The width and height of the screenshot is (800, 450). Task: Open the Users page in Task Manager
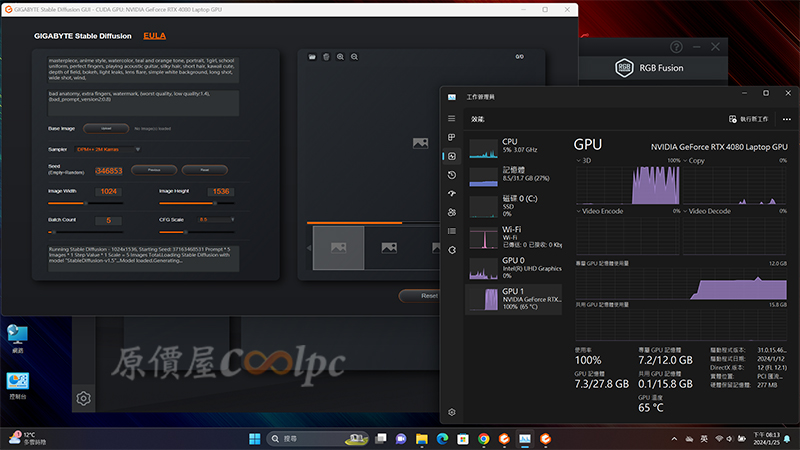(x=452, y=212)
